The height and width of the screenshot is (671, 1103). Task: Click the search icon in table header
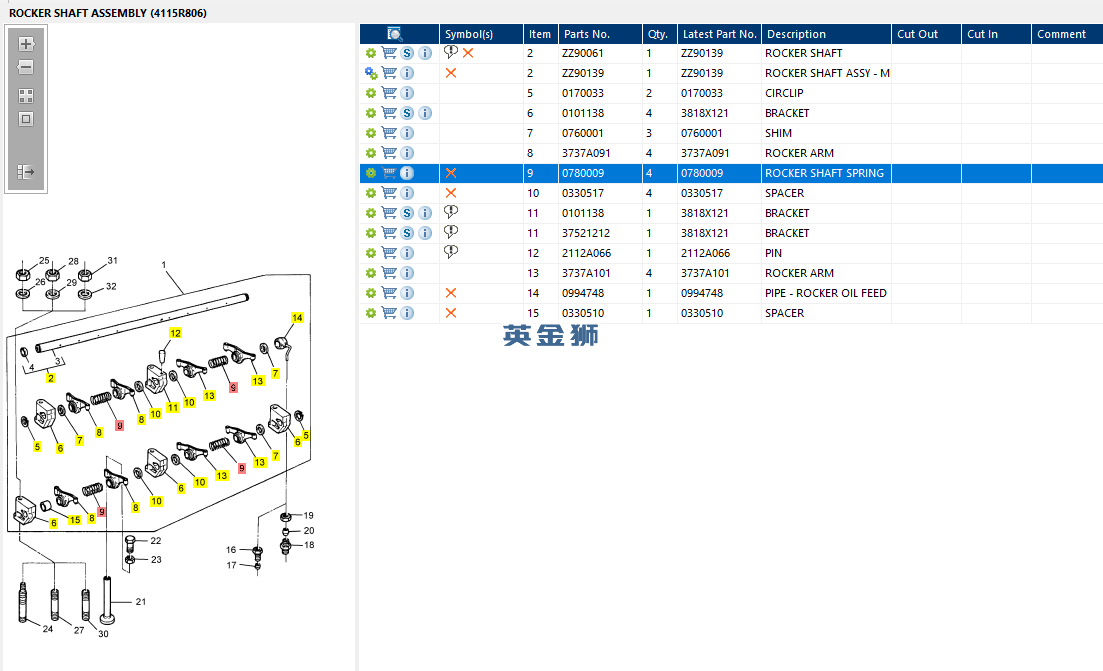pyautogui.click(x=395, y=34)
